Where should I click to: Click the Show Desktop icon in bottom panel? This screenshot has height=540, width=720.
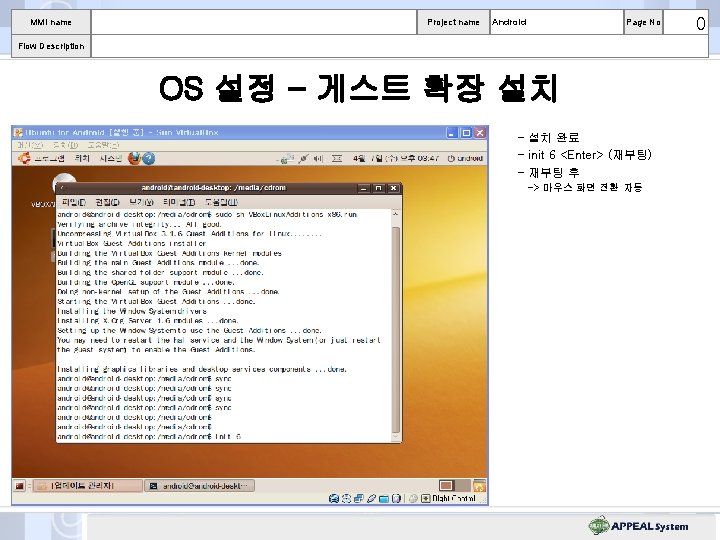click(20, 486)
